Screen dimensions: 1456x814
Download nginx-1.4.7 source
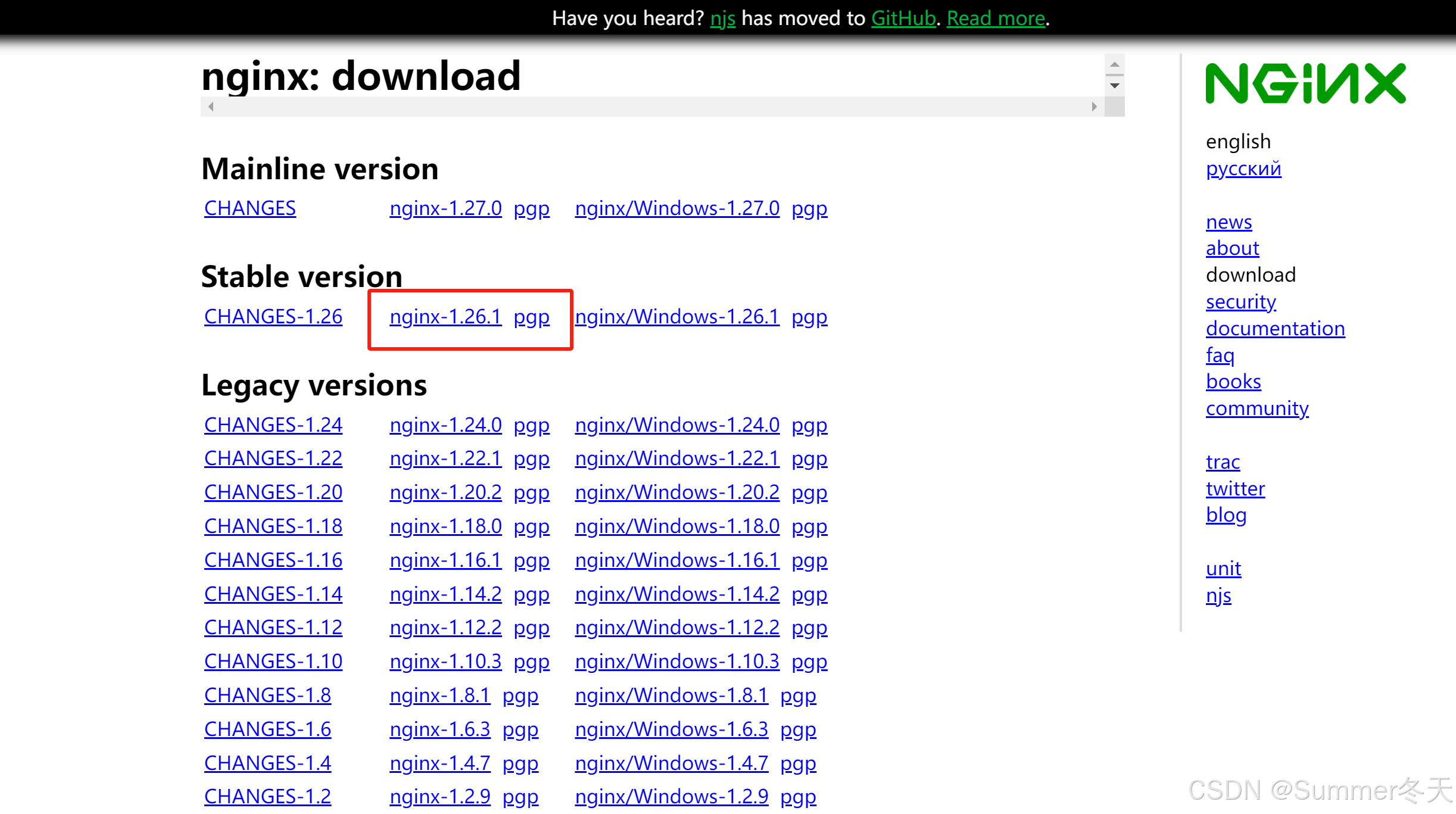tap(440, 763)
